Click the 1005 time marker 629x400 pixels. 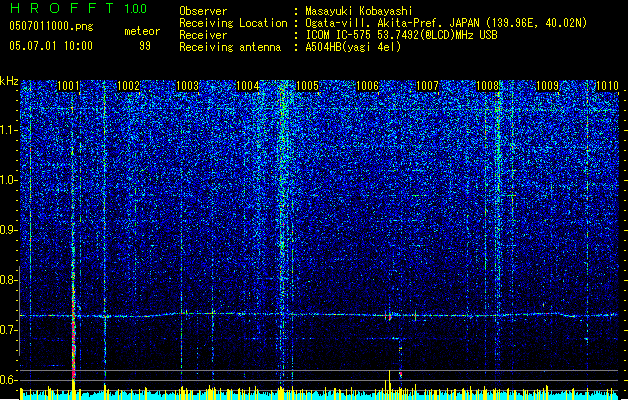coord(307,86)
